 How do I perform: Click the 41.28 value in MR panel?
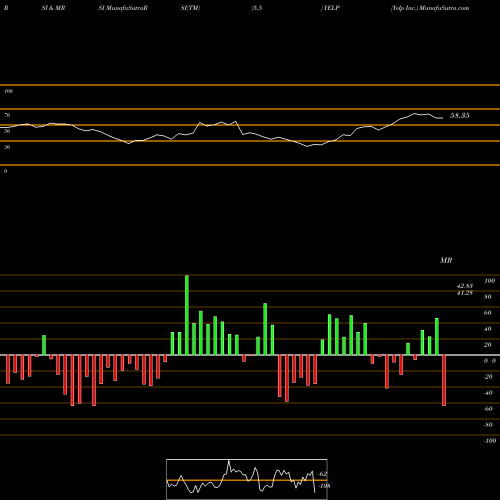coord(465,293)
